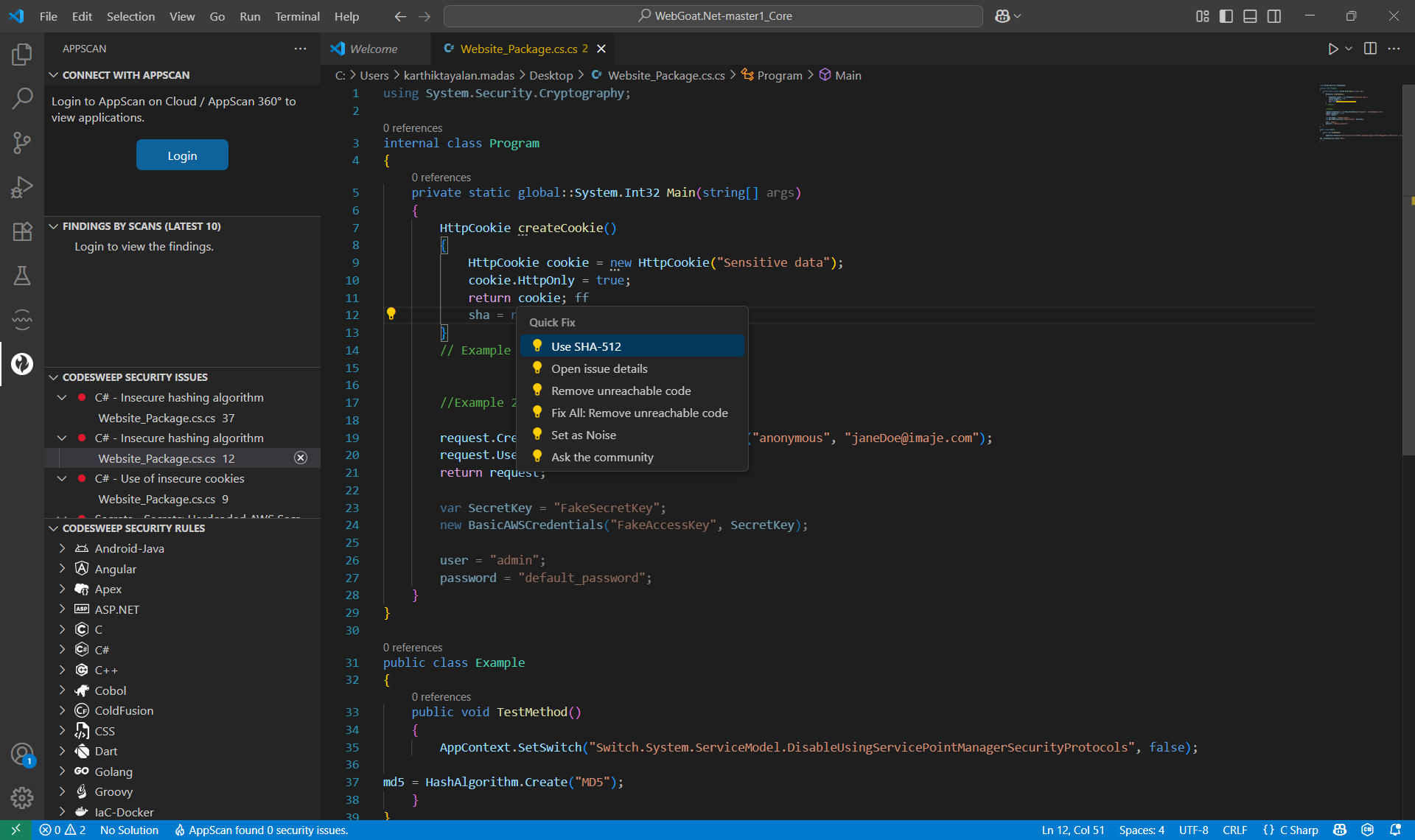
Task: Open the run button dropdown arrow
Action: 1349,49
